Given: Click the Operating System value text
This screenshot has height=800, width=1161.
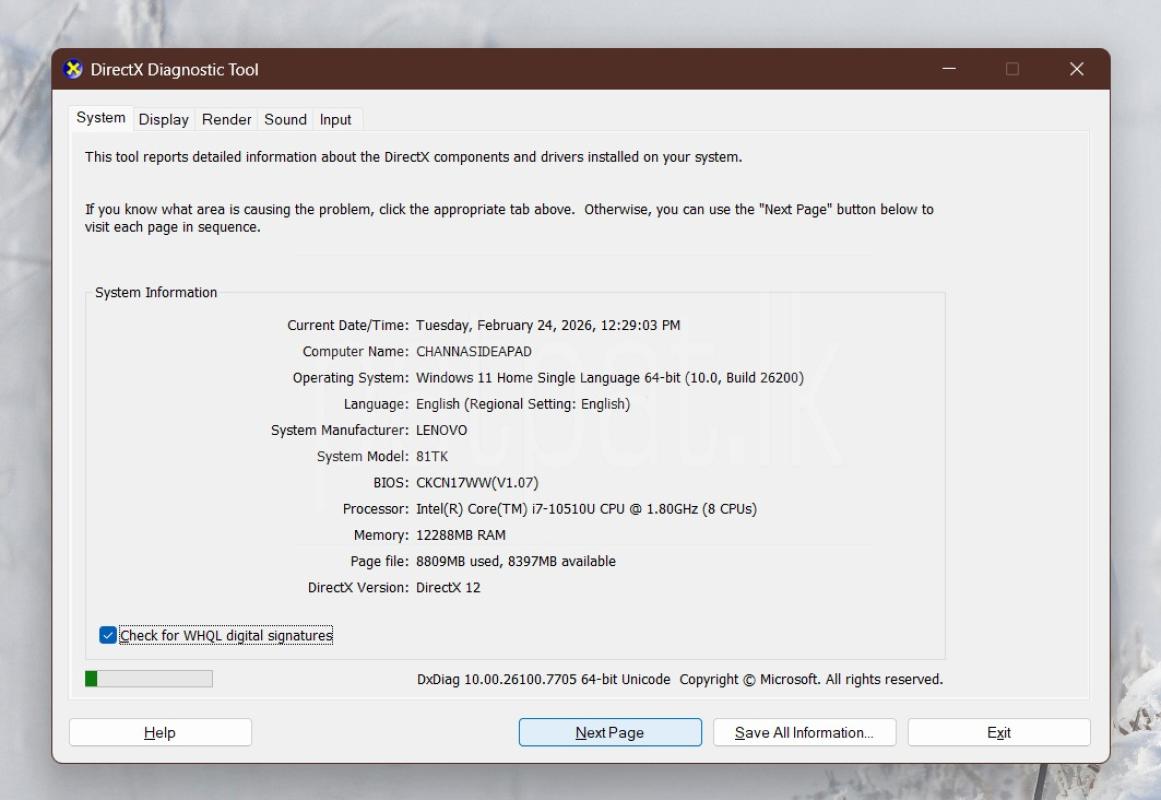Looking at the screenshot, I should [x=609, y=378].
